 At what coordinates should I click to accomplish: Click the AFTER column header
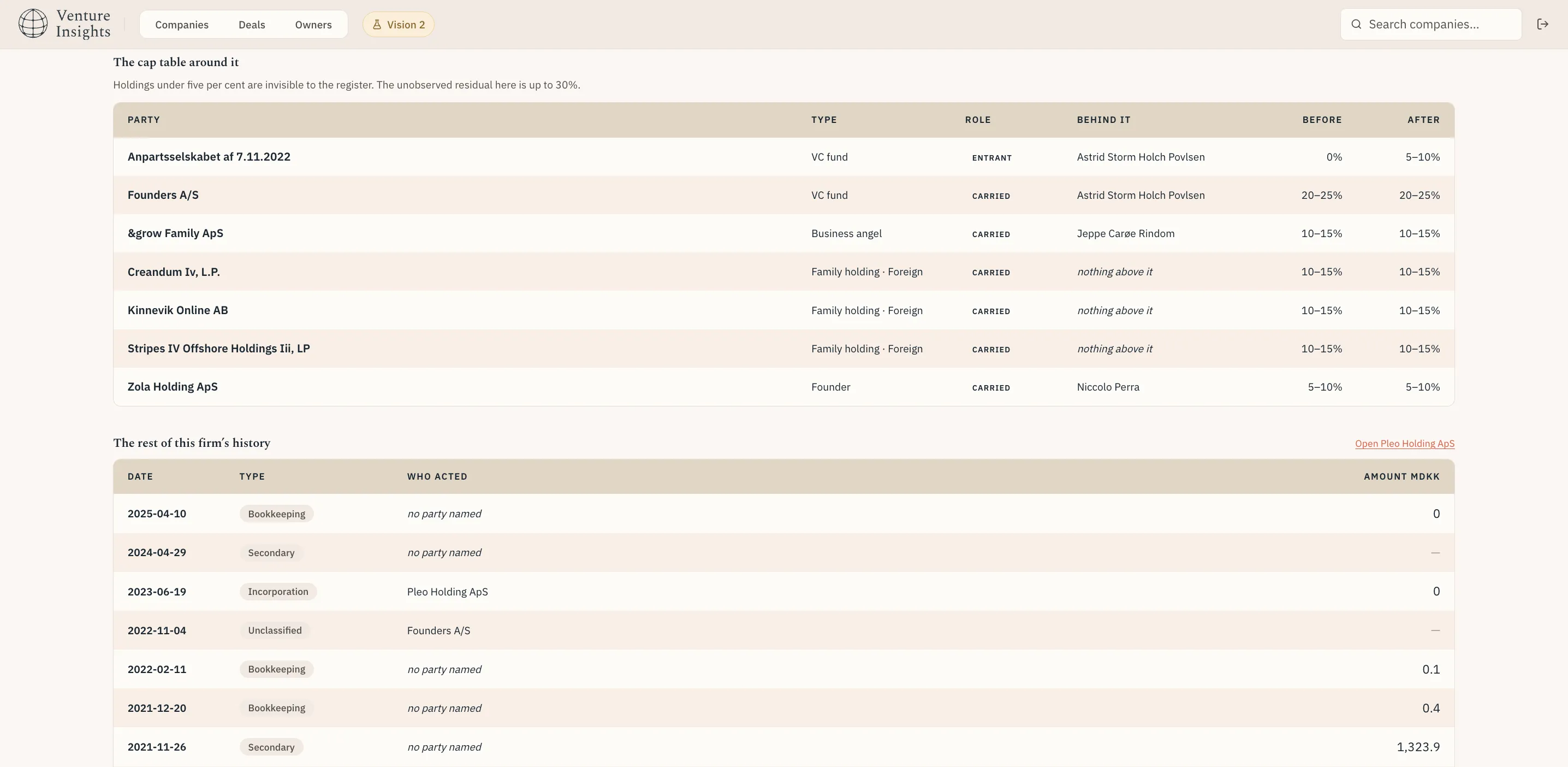click(1423, 120)
